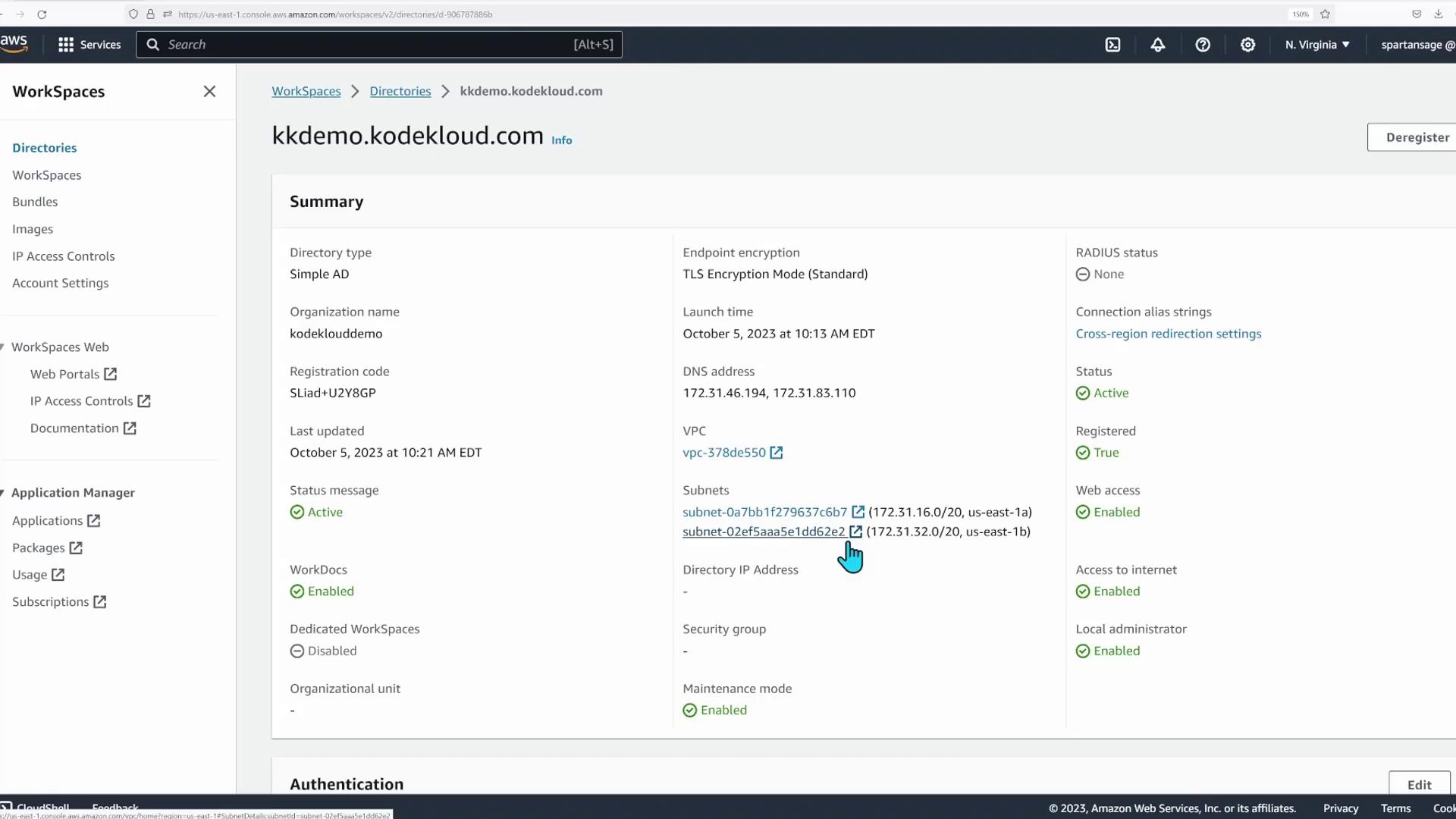
Task: Open the spartansage account menu
Action: tap(1417, 45)
